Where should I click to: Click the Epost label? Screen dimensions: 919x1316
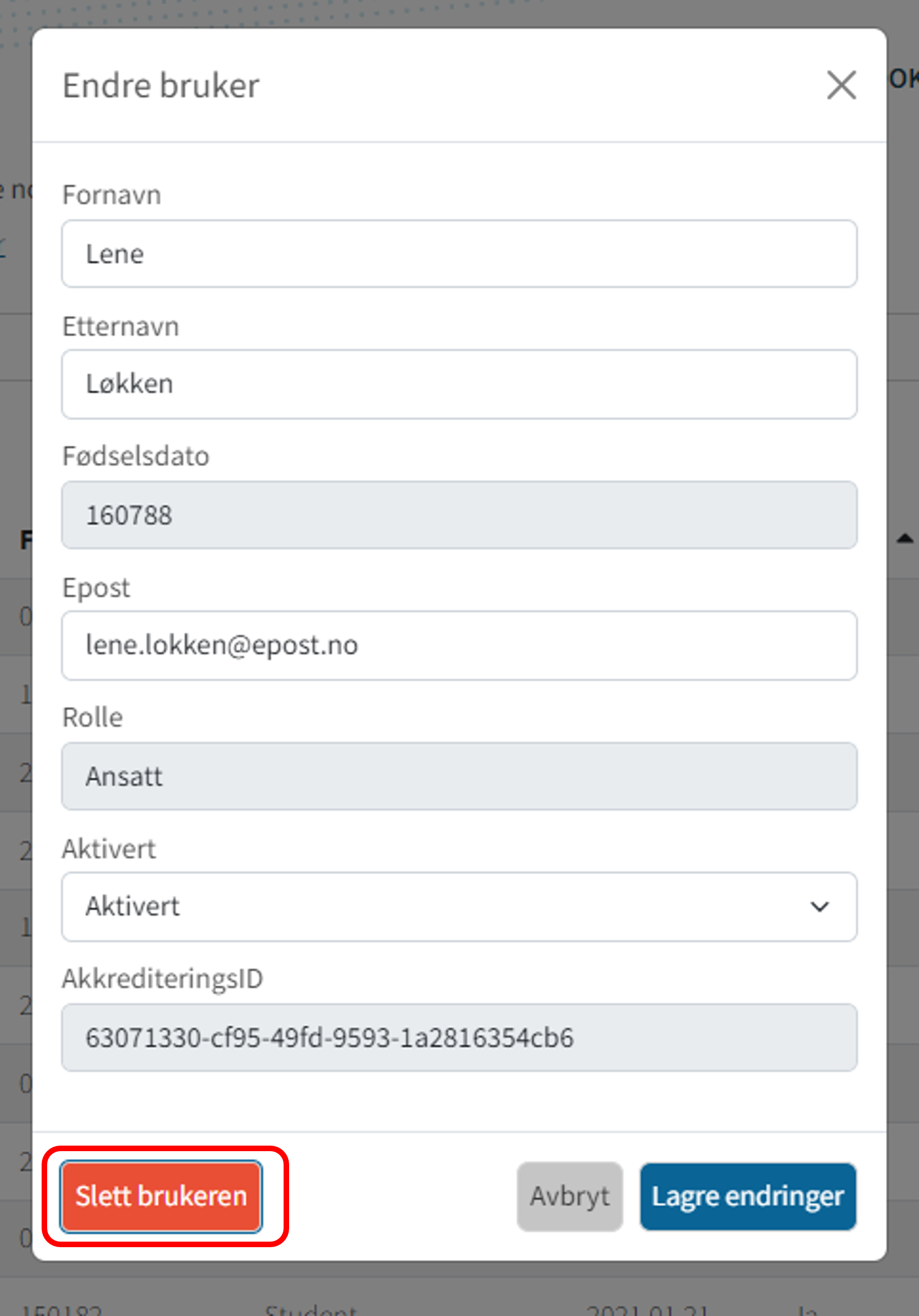(x=96, y=587)
